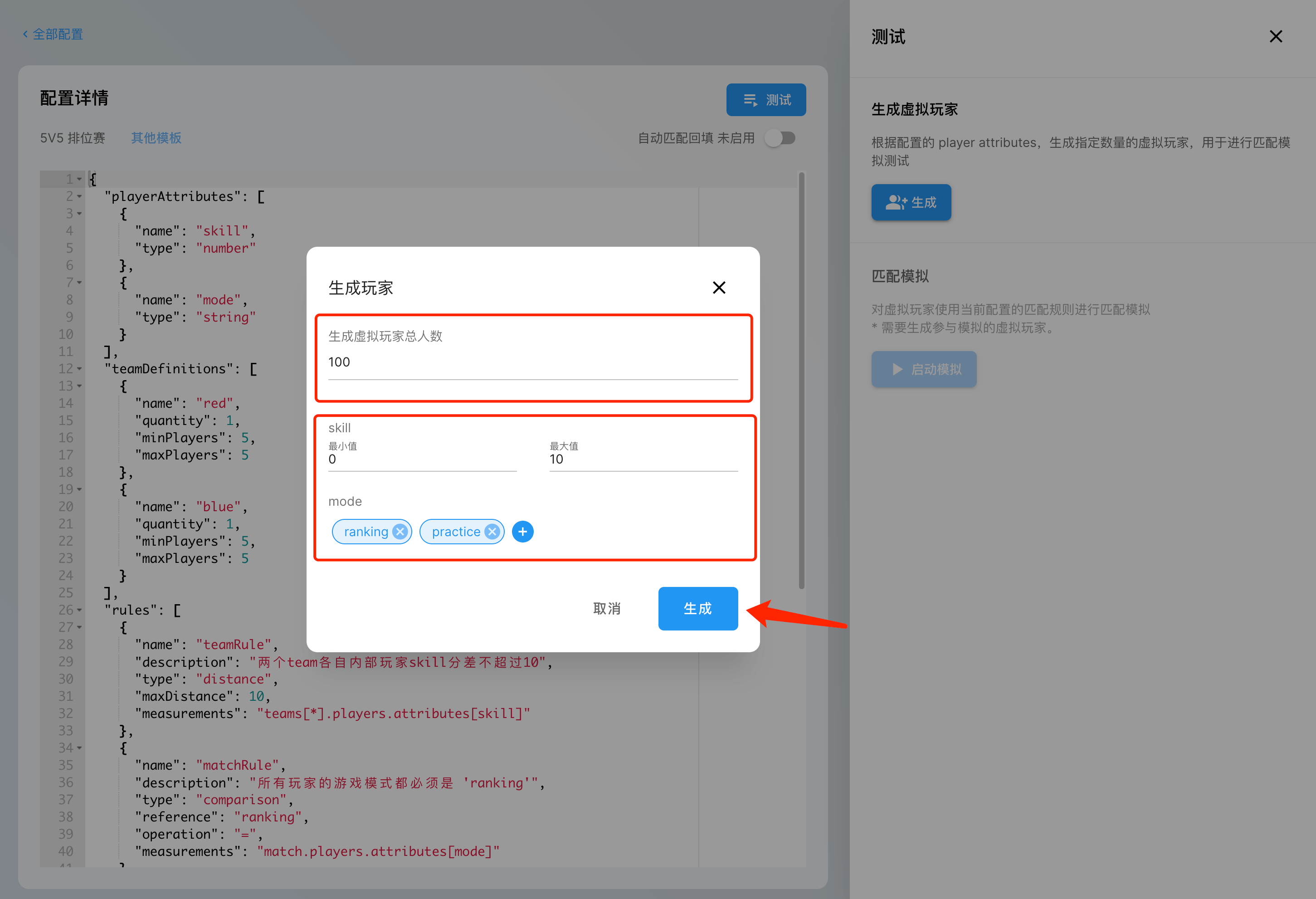Collapse code fold arrow on line 2

[x=79, y=196]
